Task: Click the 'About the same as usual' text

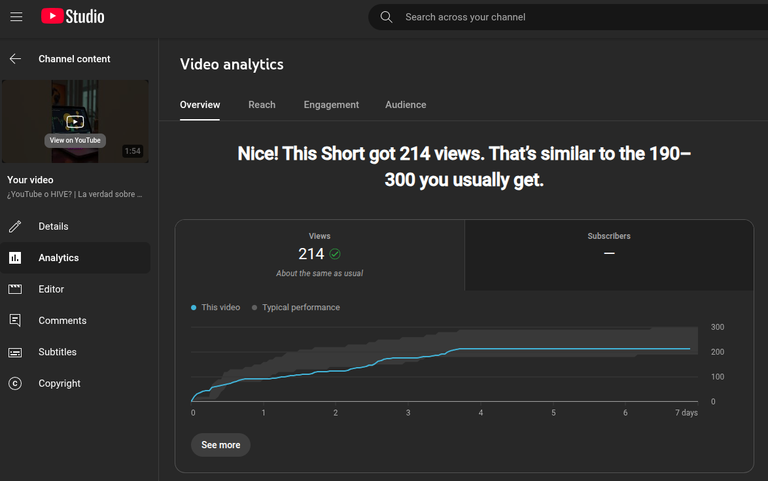Action: click(x=319, y=273)
